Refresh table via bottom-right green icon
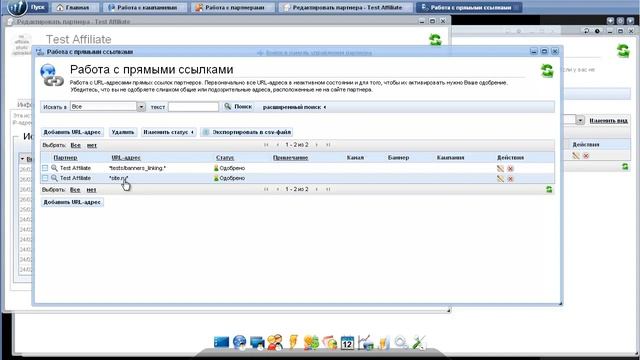640x360 pixels. (x=549, y=189)
